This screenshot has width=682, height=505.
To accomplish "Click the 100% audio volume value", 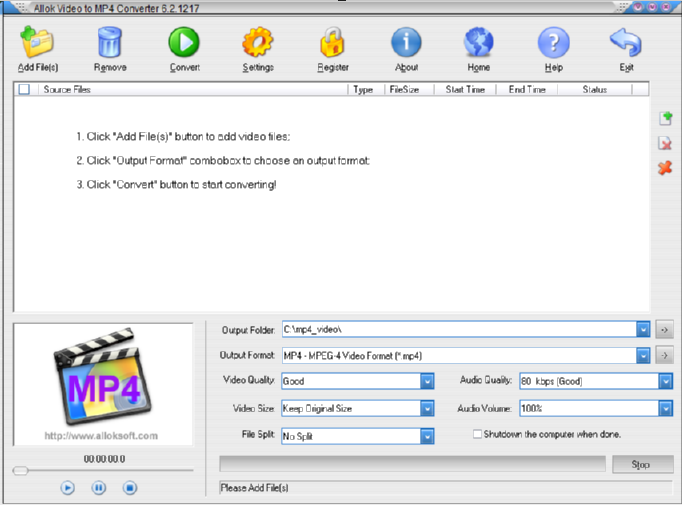I will (x=532, y=408).
